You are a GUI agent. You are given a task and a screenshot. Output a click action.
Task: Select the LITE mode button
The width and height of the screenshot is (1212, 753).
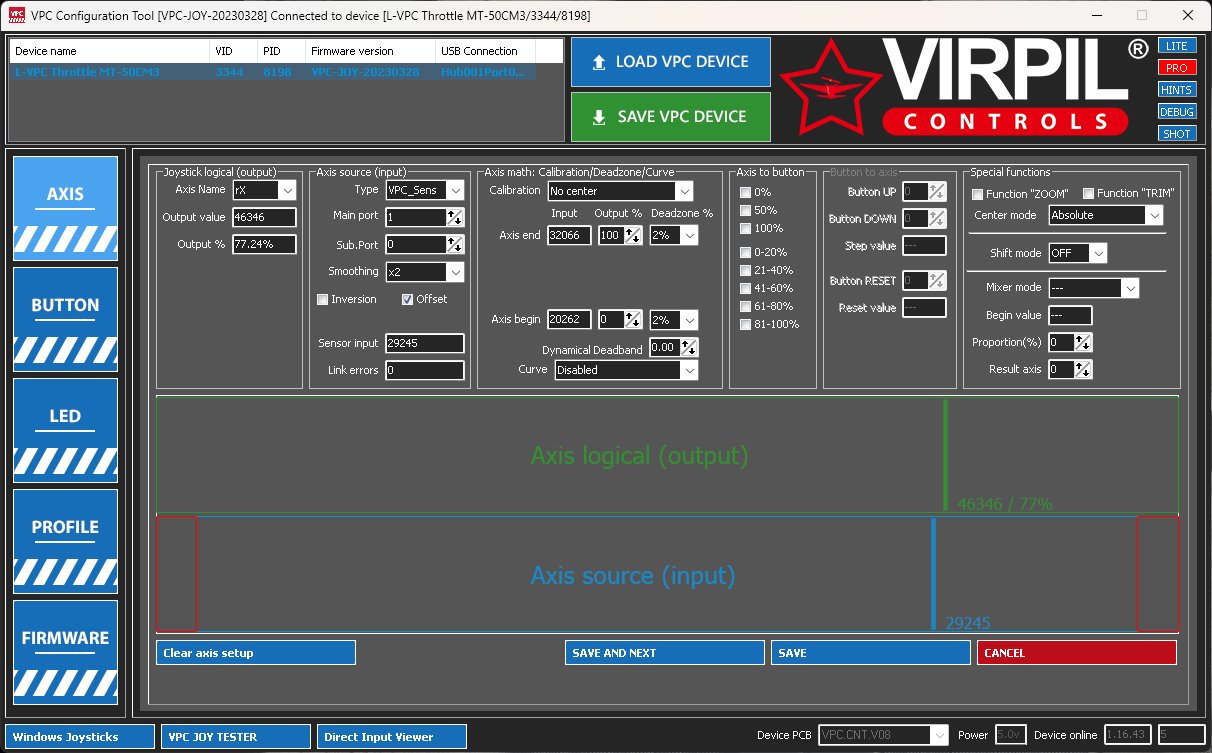point(1176,46)
